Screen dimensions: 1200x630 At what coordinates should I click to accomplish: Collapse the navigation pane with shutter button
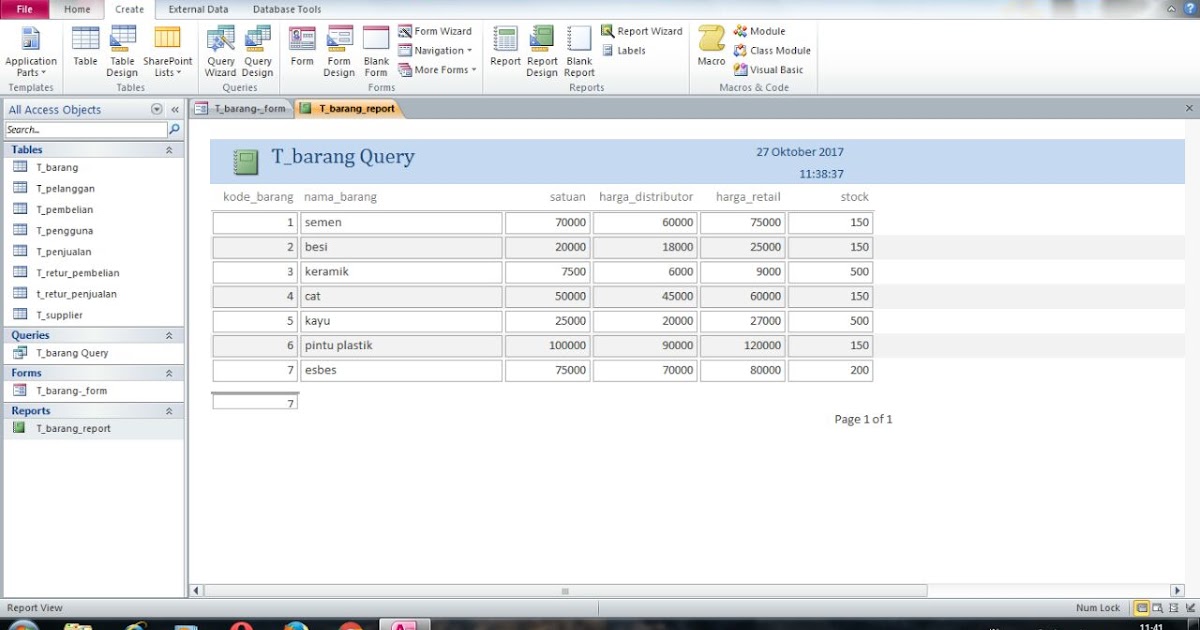175,110
